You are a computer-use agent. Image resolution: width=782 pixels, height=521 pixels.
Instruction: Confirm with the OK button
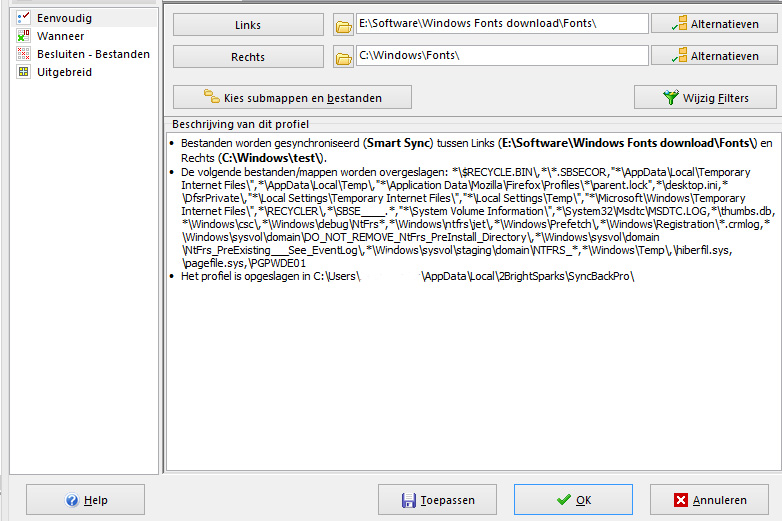click(x=574, y=500)
